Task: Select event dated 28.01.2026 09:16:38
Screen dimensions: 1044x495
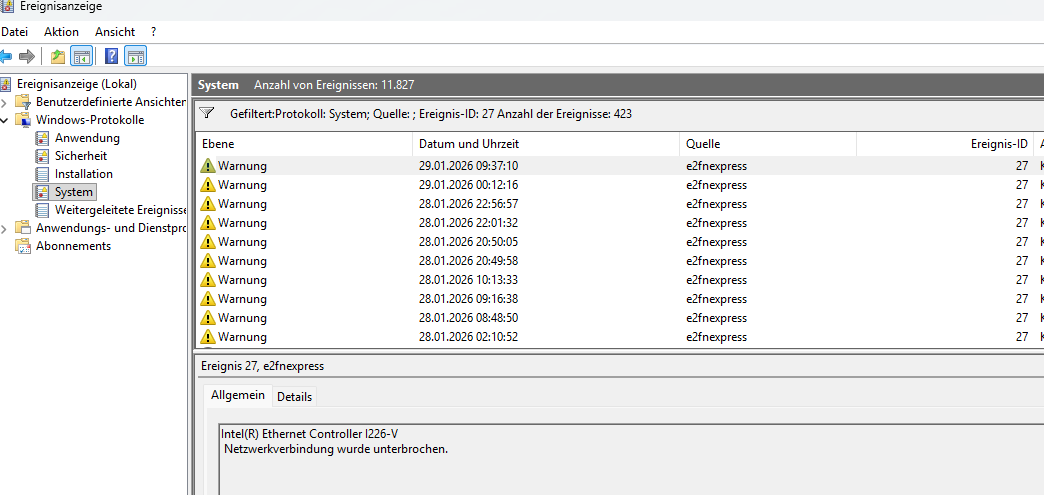Action: point(620,298)
